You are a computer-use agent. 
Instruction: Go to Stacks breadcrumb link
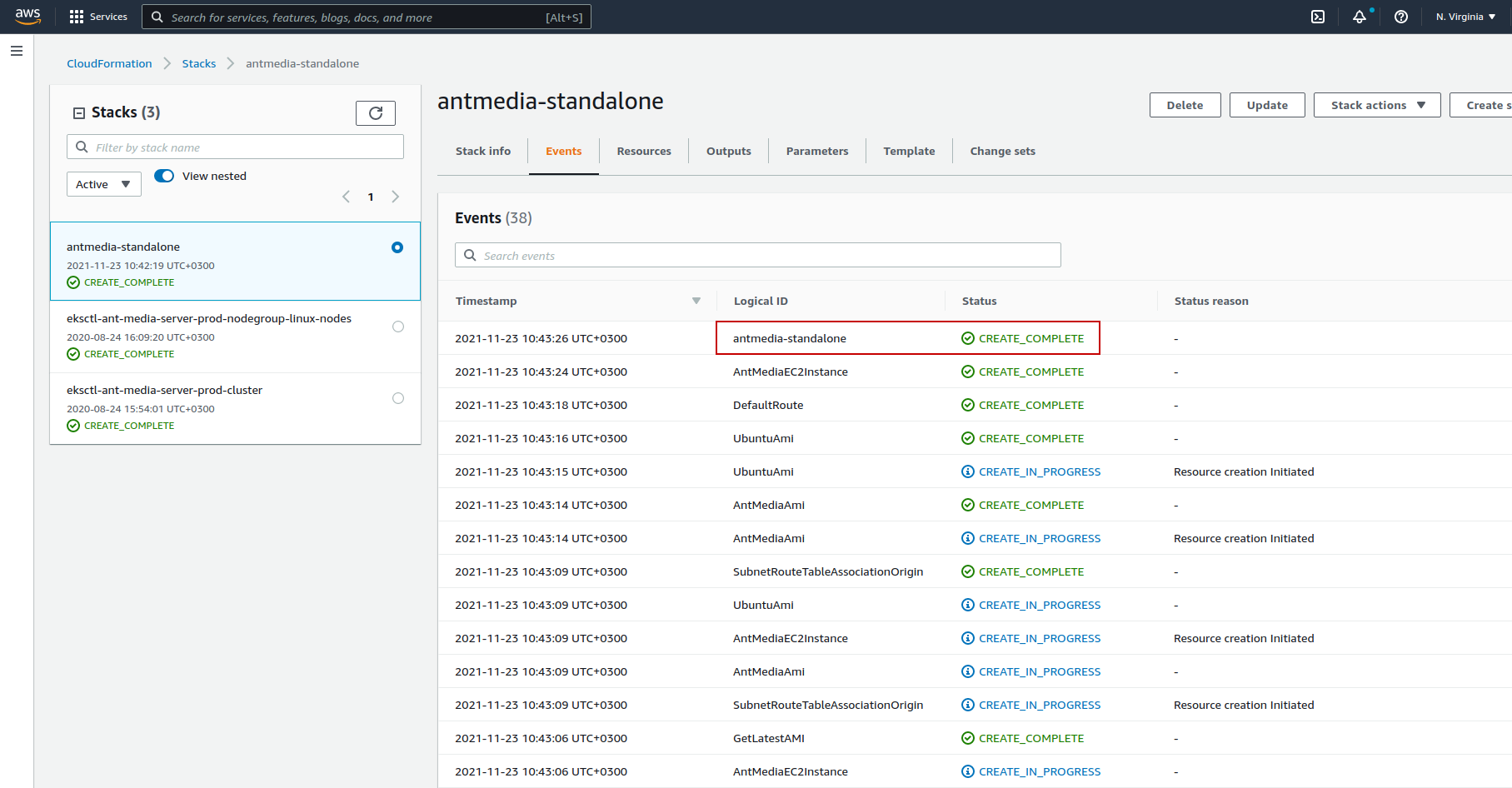pos(199,63)
